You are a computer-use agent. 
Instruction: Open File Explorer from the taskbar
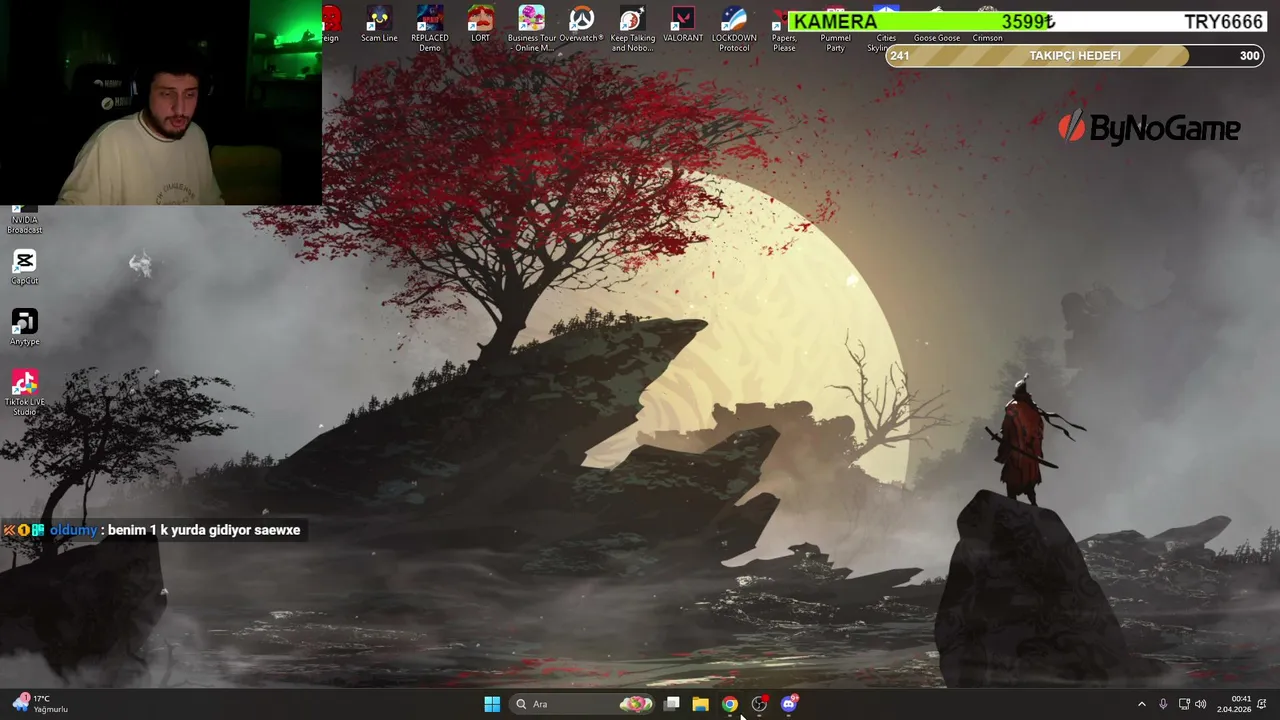[700, 704]
